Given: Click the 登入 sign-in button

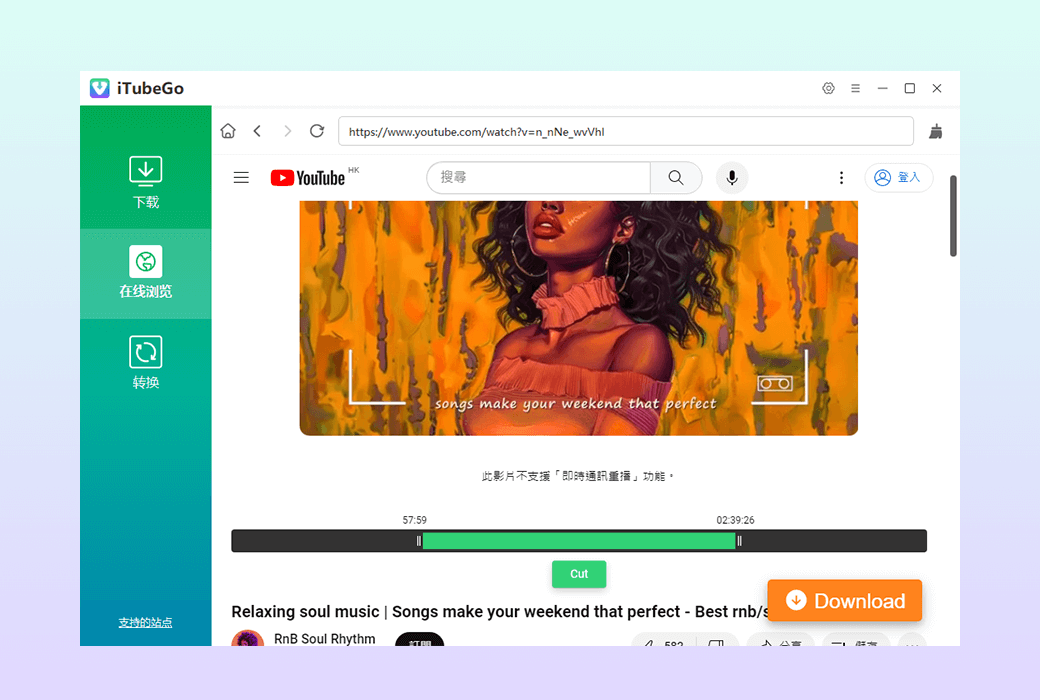Looking at the screenshot, I should pos(898,177).
